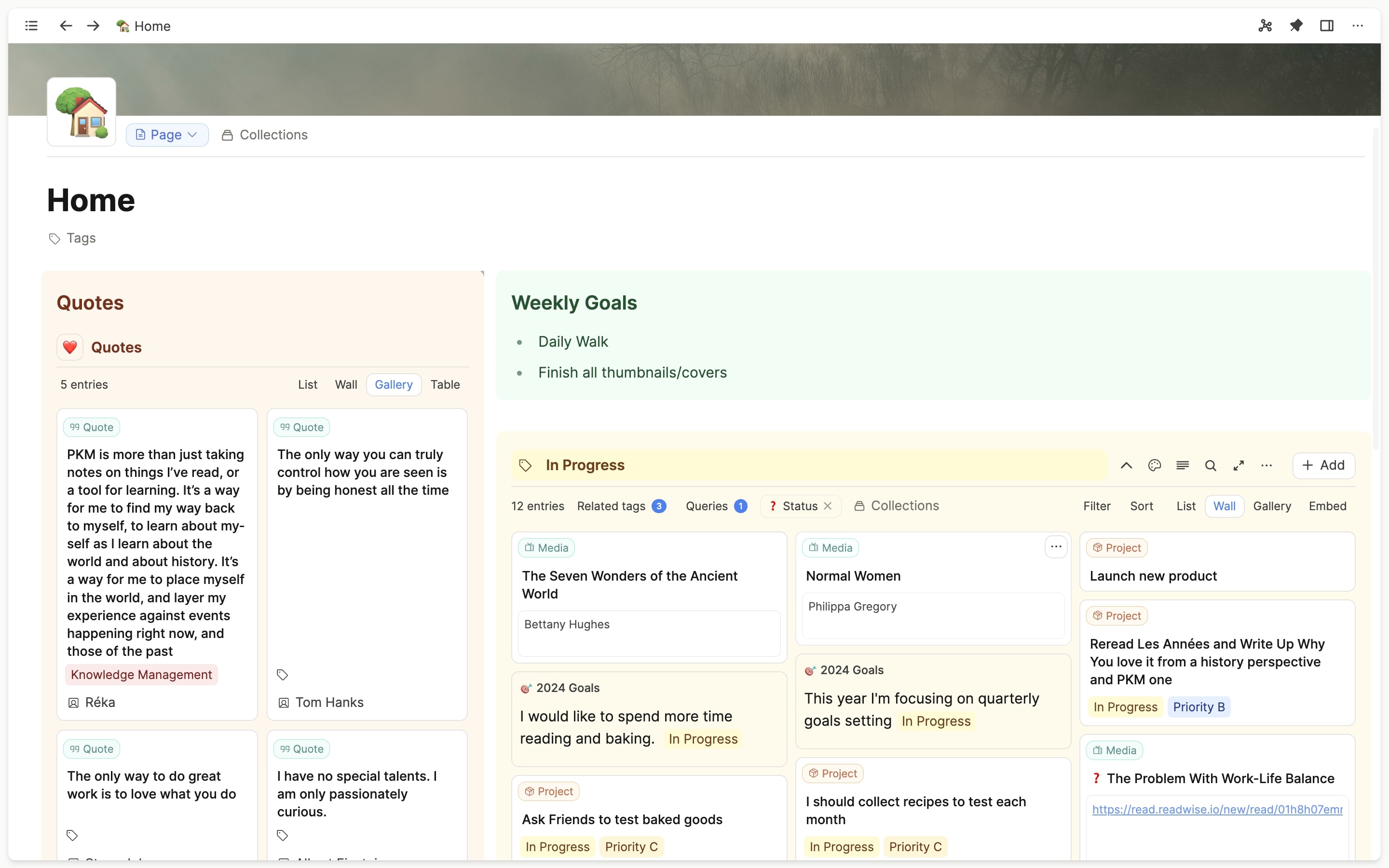The image size is (1389, 868).
Task: Switch Quotes view to Wall
Action: pos(346,385)
